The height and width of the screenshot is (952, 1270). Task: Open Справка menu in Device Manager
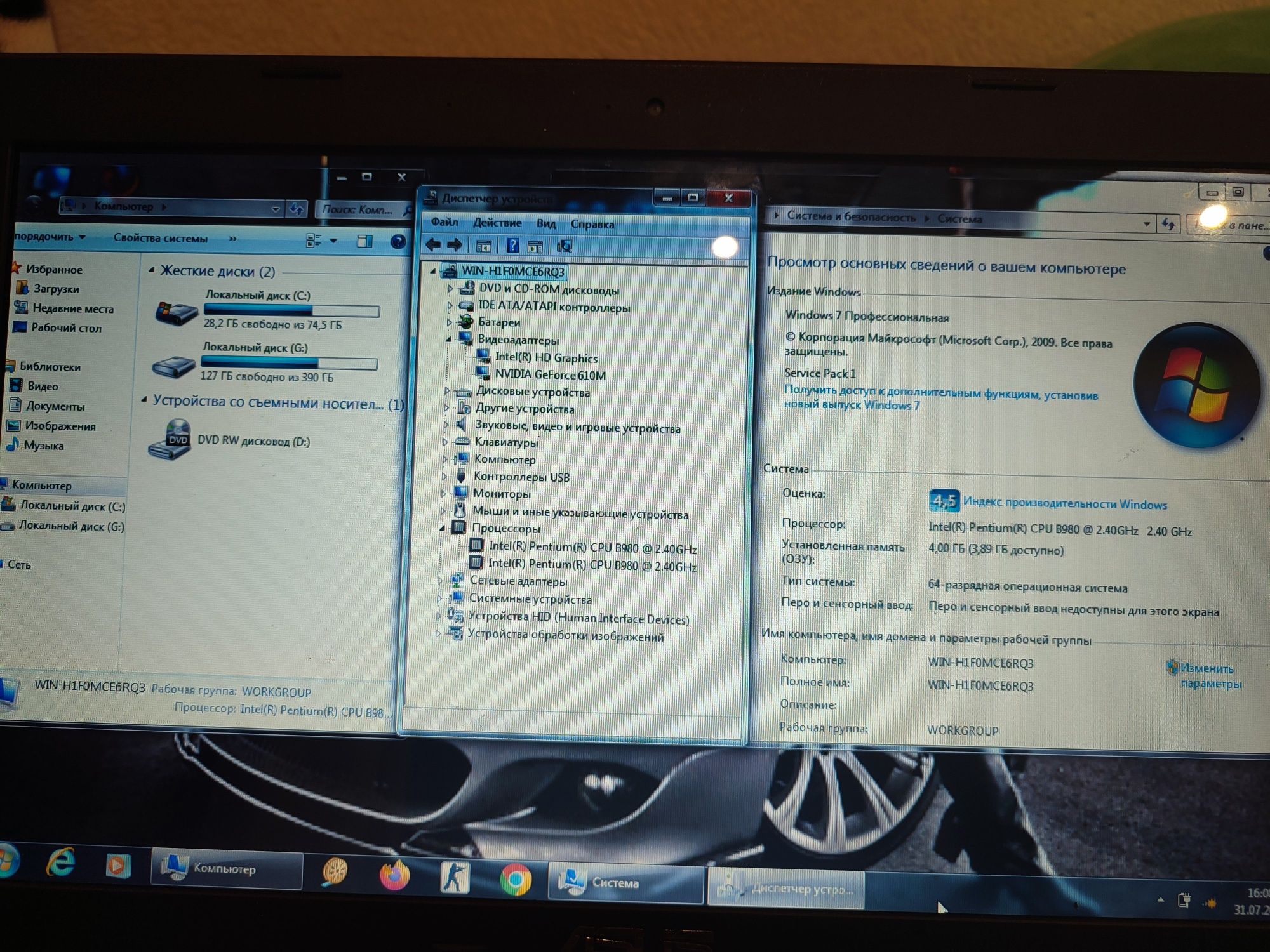[592, 224]
